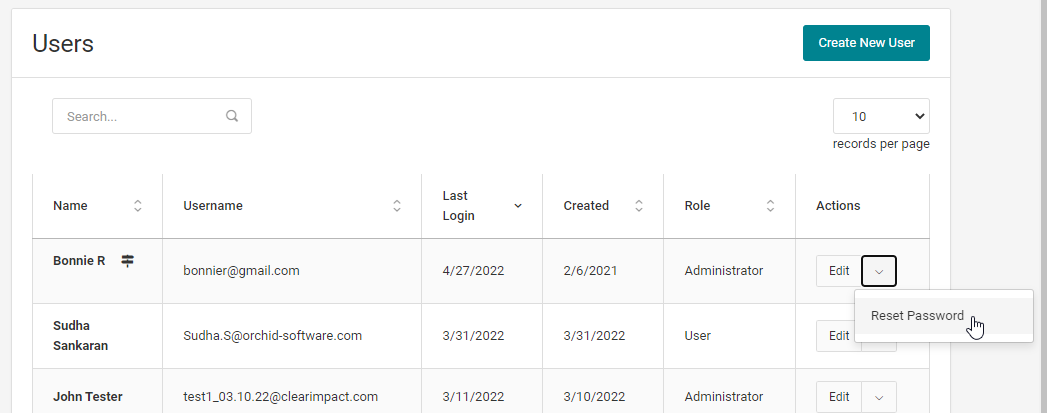Open records per page dropdown
1047x413 pixels.
881,116
